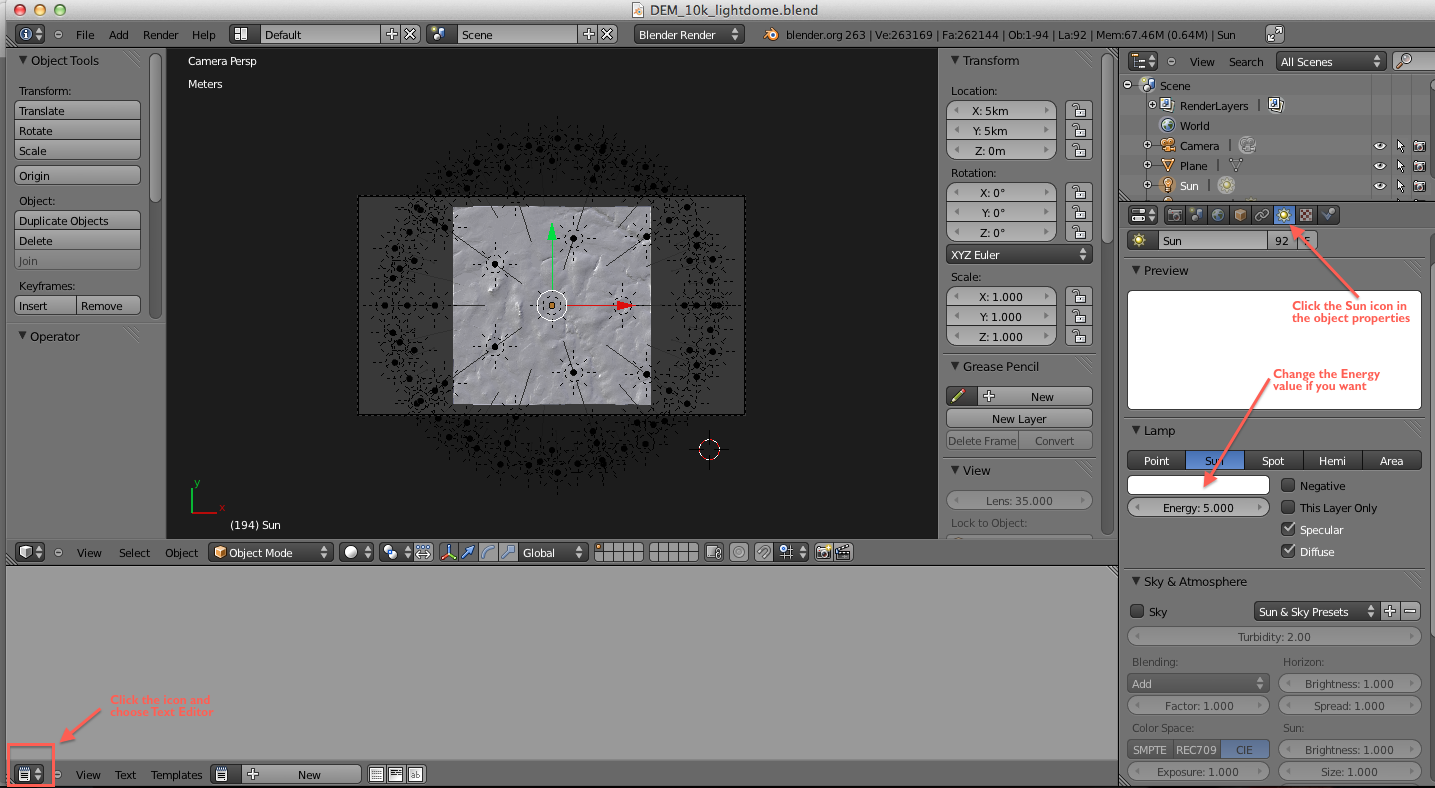The height and width of the screenshot is (788, 1435).
Task: Delete the Default screen layout
Action: [410, 34]
